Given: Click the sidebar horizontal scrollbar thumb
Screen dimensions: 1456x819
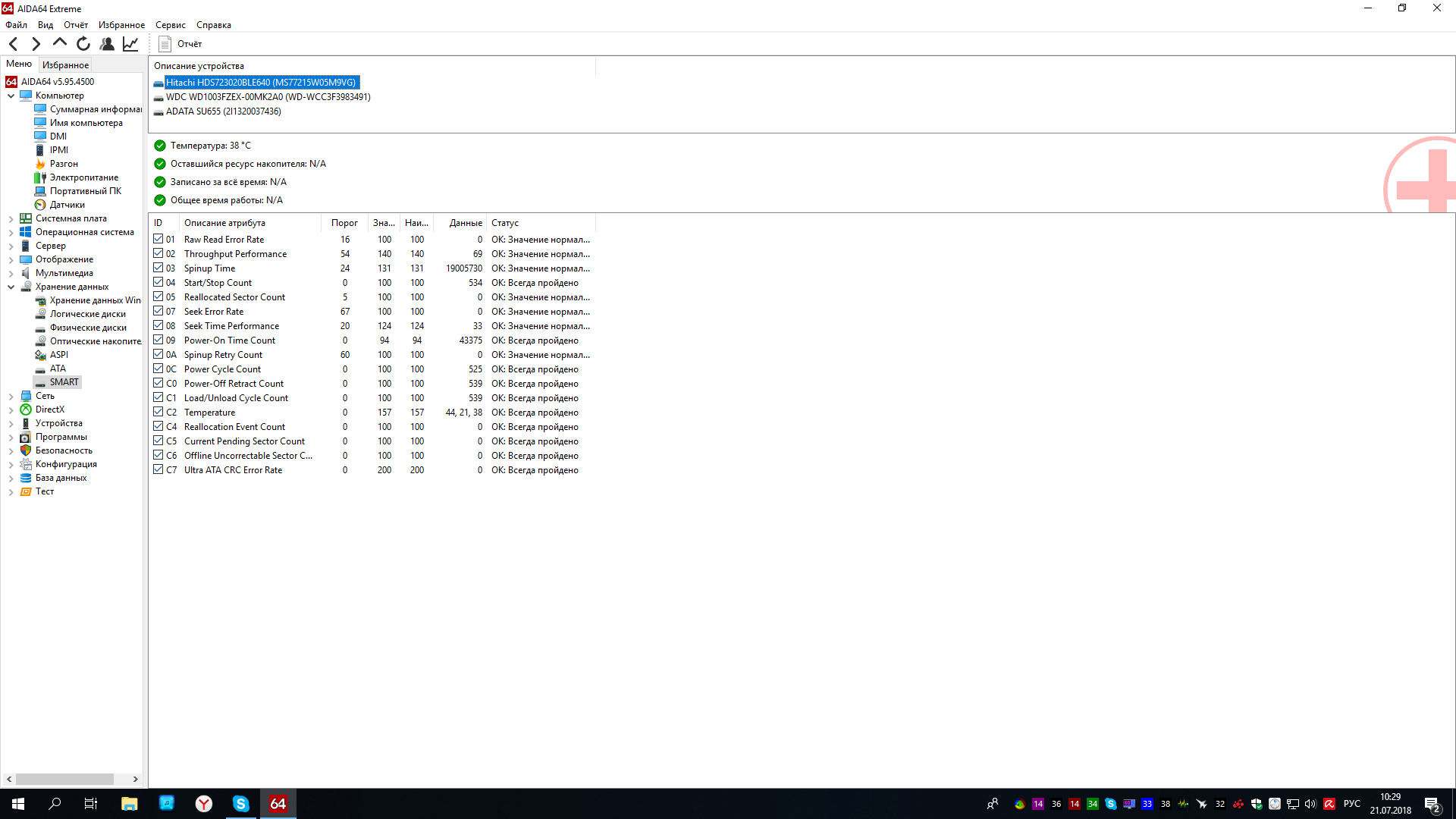Looking at the screenshot, I should pos(64,779).
